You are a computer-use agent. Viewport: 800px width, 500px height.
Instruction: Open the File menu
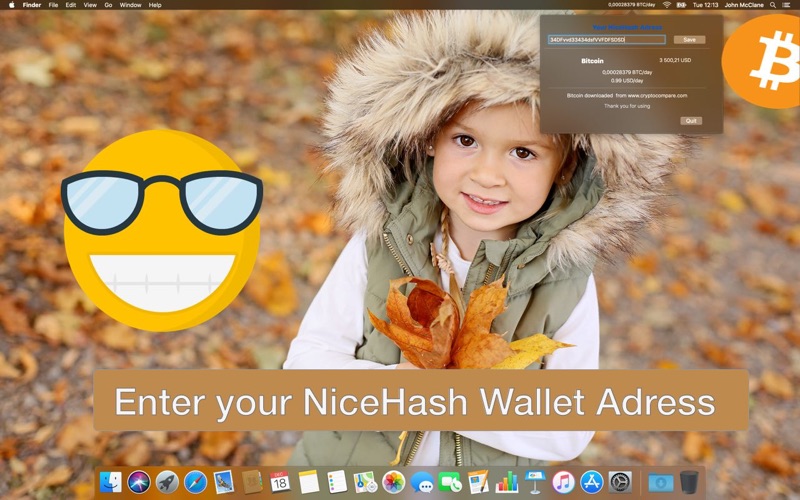(53, 5)
